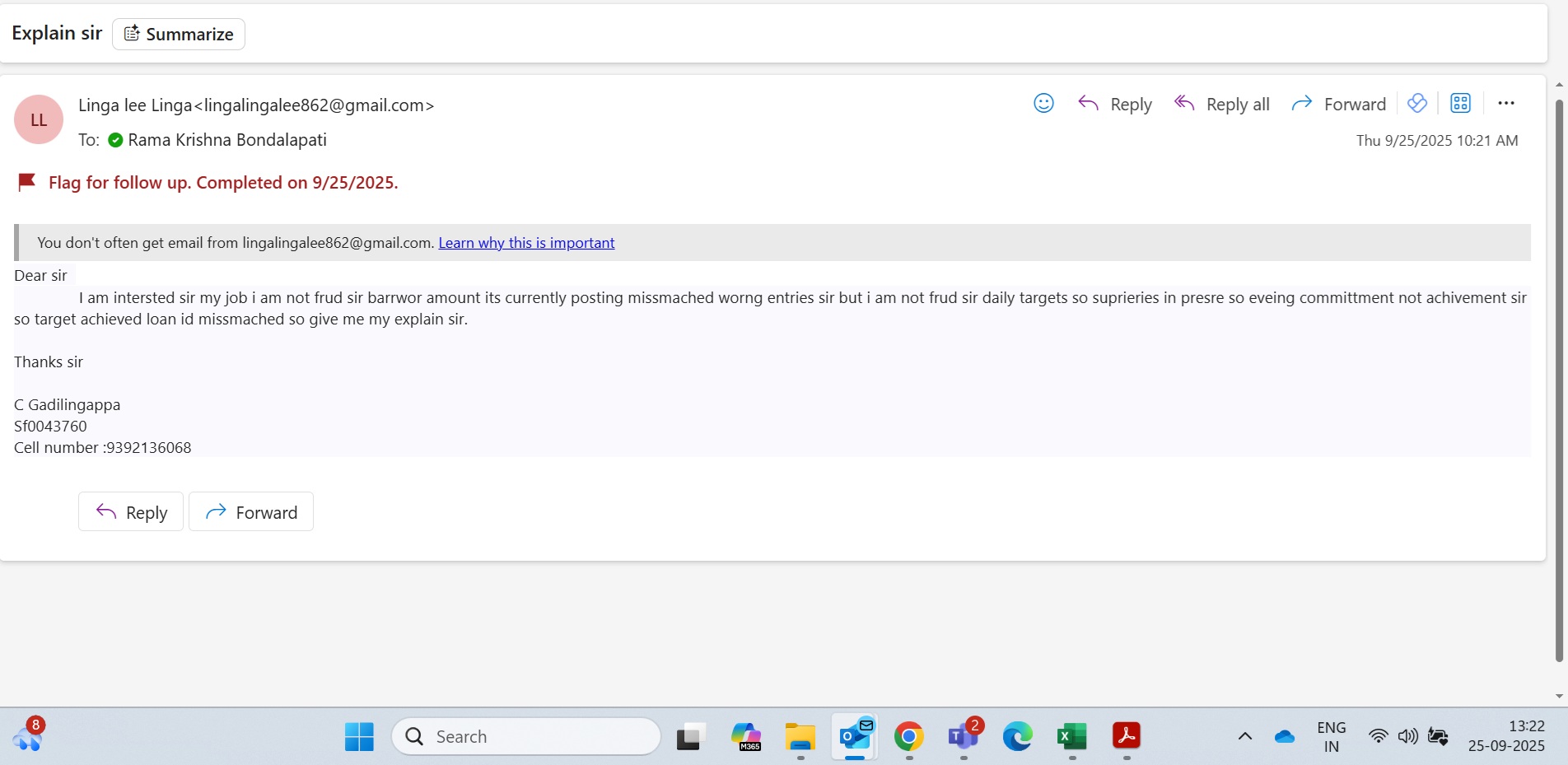The image size is (1568, 765).
Task: Open Google Chrome from the taskbar
Action: coord(908,736)
